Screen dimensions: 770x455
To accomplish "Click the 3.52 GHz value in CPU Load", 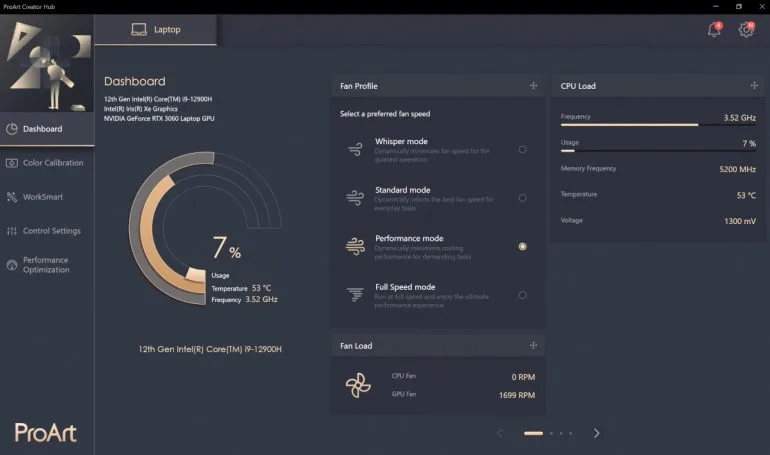I will tap(740, 118).
